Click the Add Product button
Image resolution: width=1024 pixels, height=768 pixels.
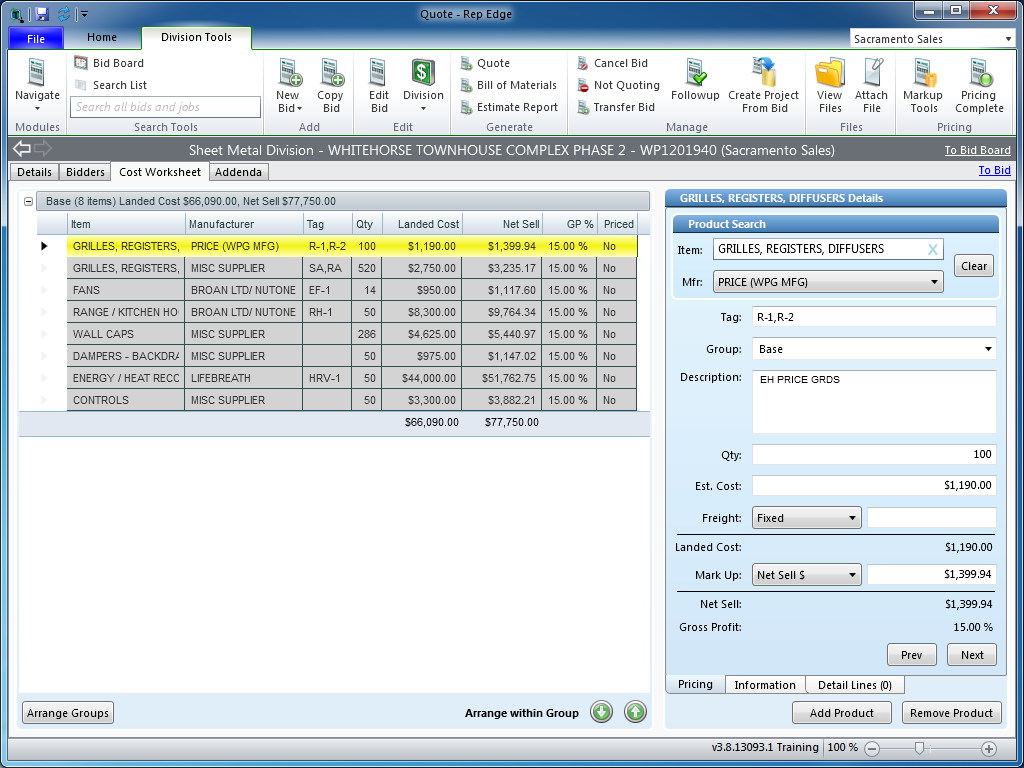click(841, 713)
